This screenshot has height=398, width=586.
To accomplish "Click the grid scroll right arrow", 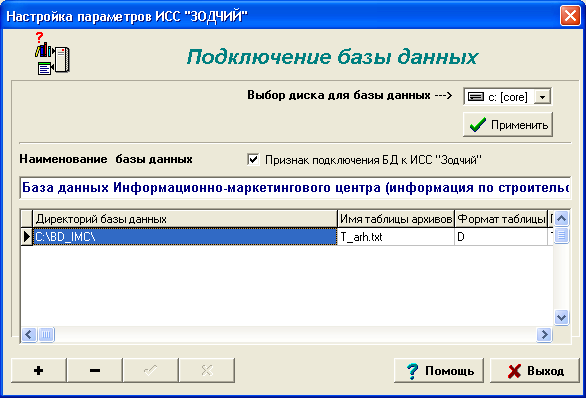I will coord(544,334).
